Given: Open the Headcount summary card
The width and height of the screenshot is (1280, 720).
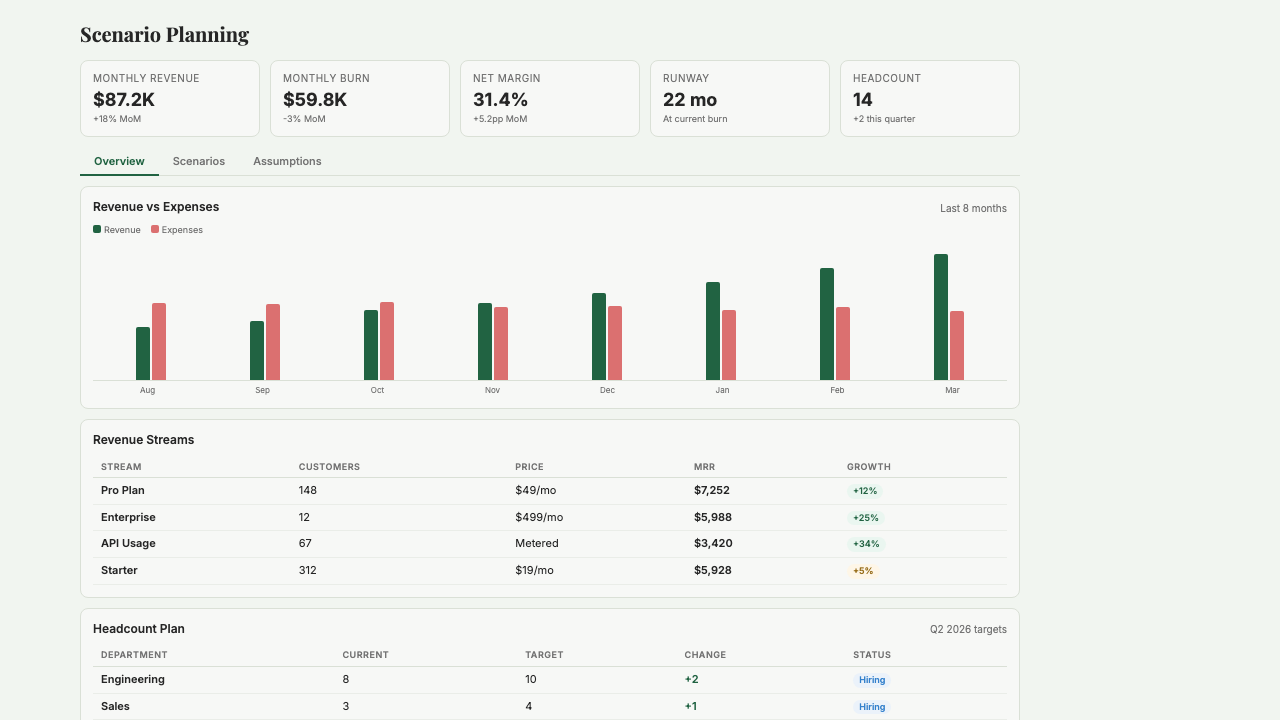Looking at the screenshot, I should tap(930, 98).
